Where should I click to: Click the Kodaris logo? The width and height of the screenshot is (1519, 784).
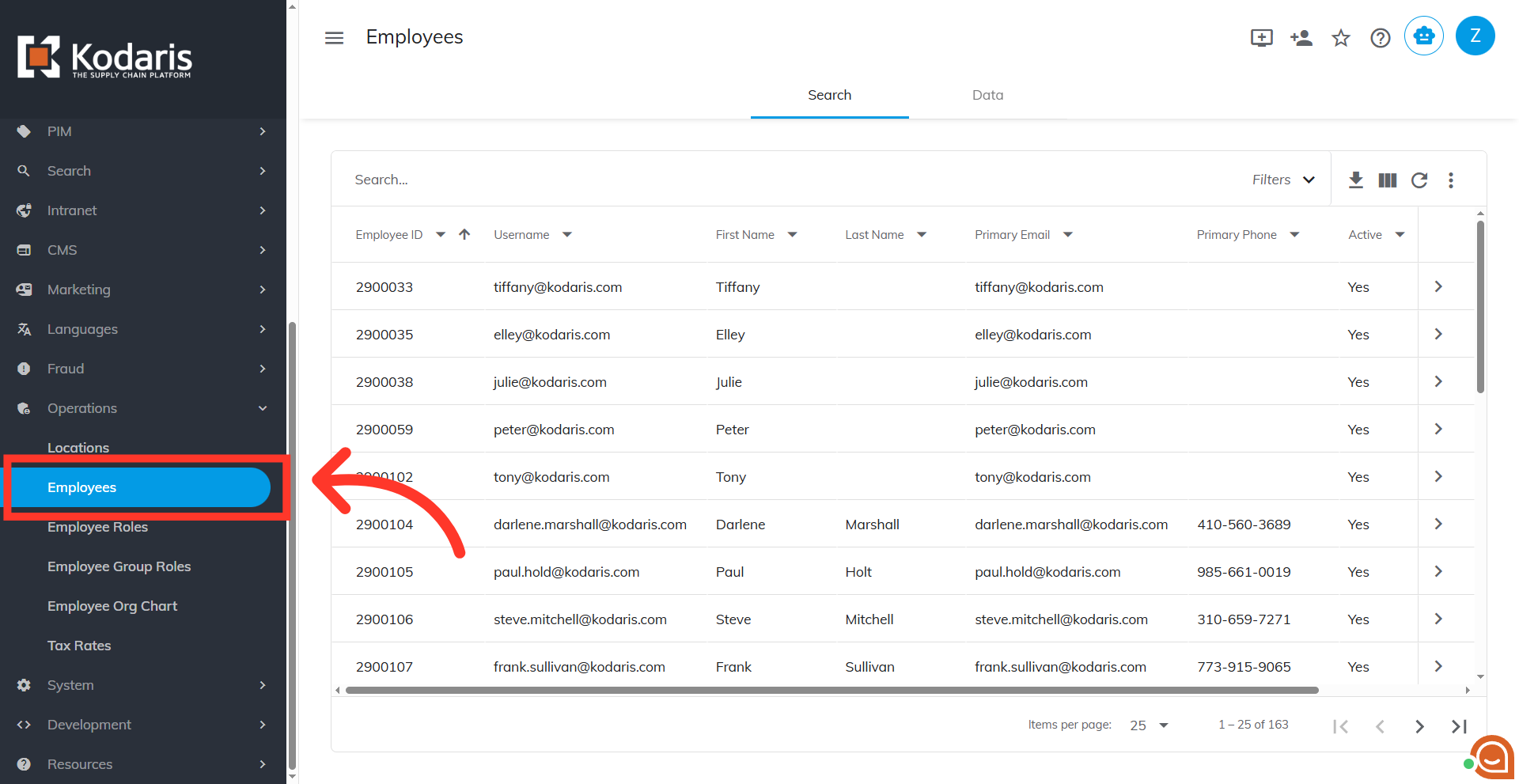104,57
